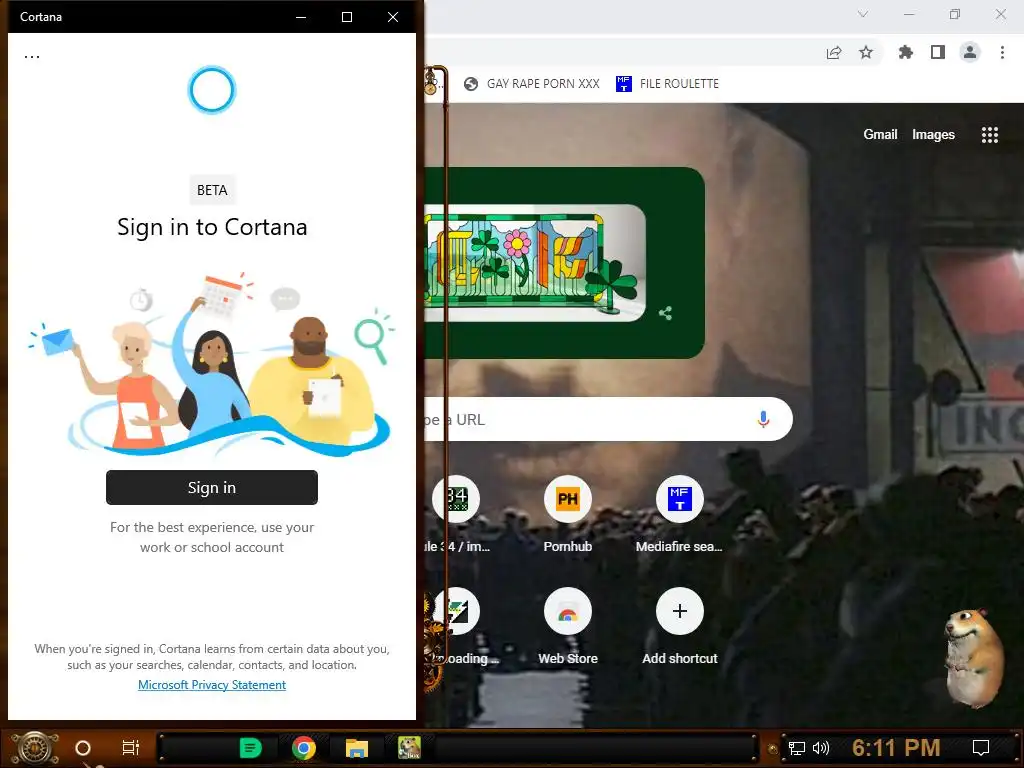Click the doodle share icon

(x=665, y=313)
